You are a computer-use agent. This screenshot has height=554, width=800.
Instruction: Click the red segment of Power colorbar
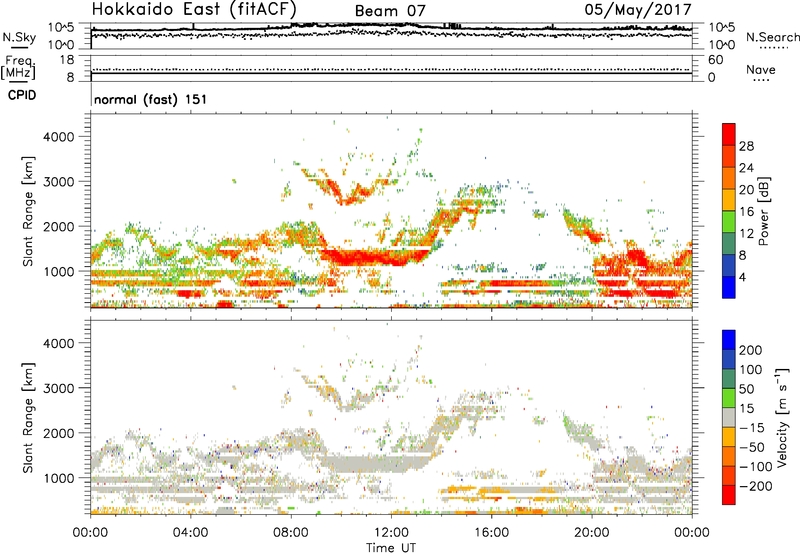pyautogui.click(x=729, y=134)
